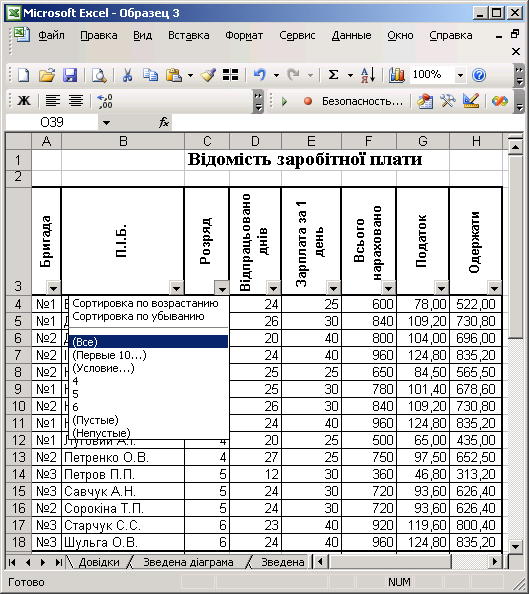
Task: Go to first sheet with tab navigation arrow
Action: tap(12, 562)
